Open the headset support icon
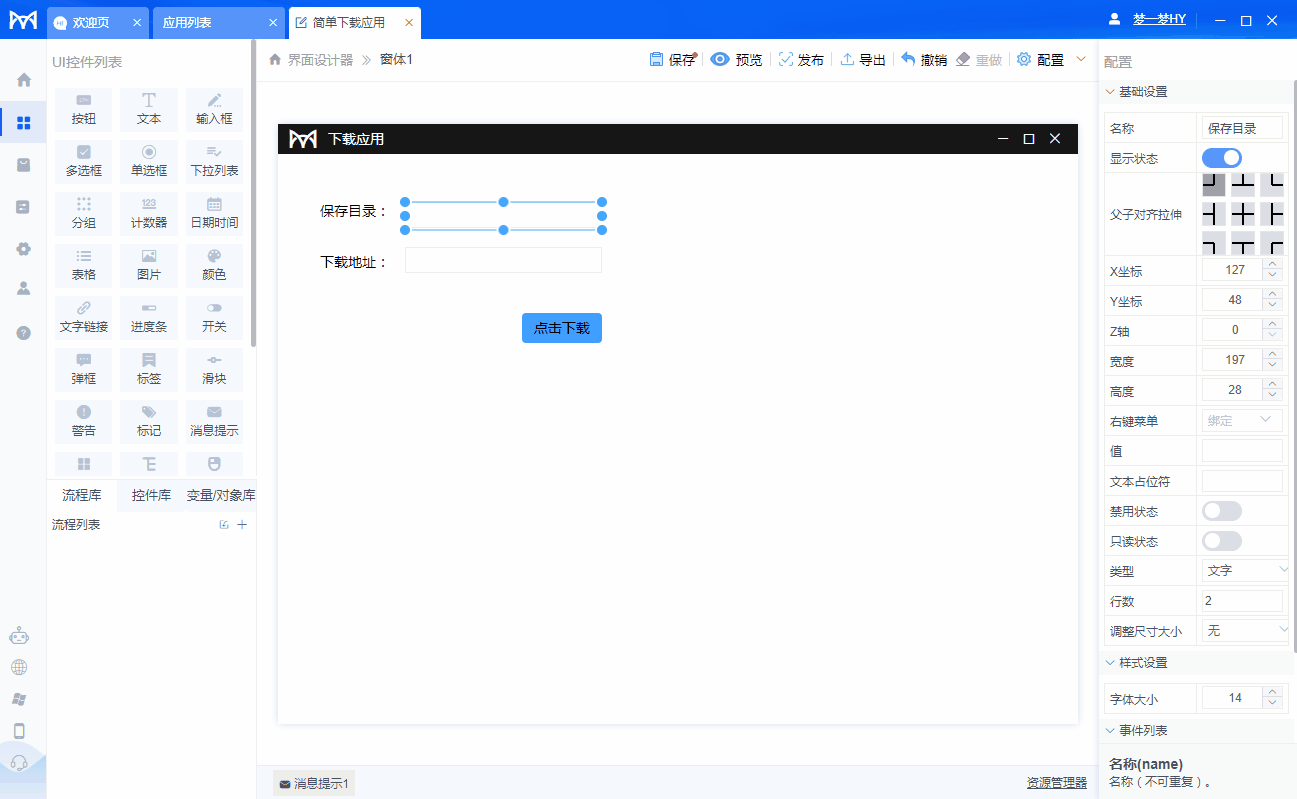 (19, 763)
